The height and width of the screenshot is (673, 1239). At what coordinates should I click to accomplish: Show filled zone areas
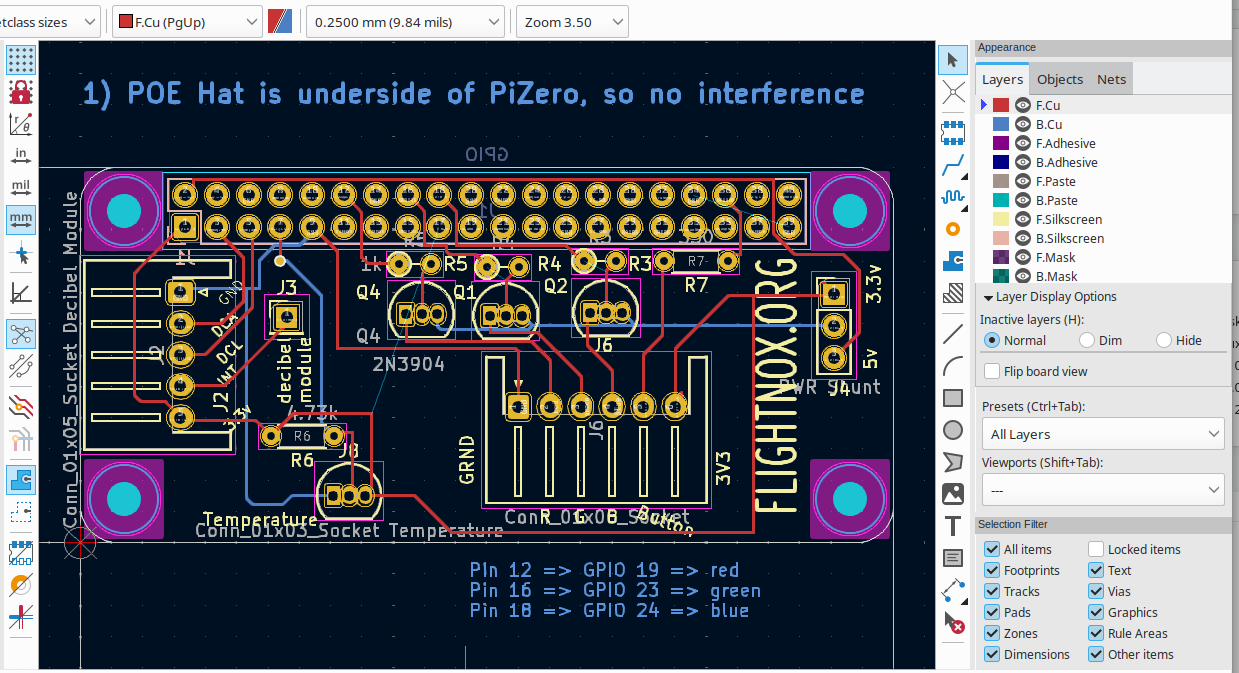[x=20, y=480]
